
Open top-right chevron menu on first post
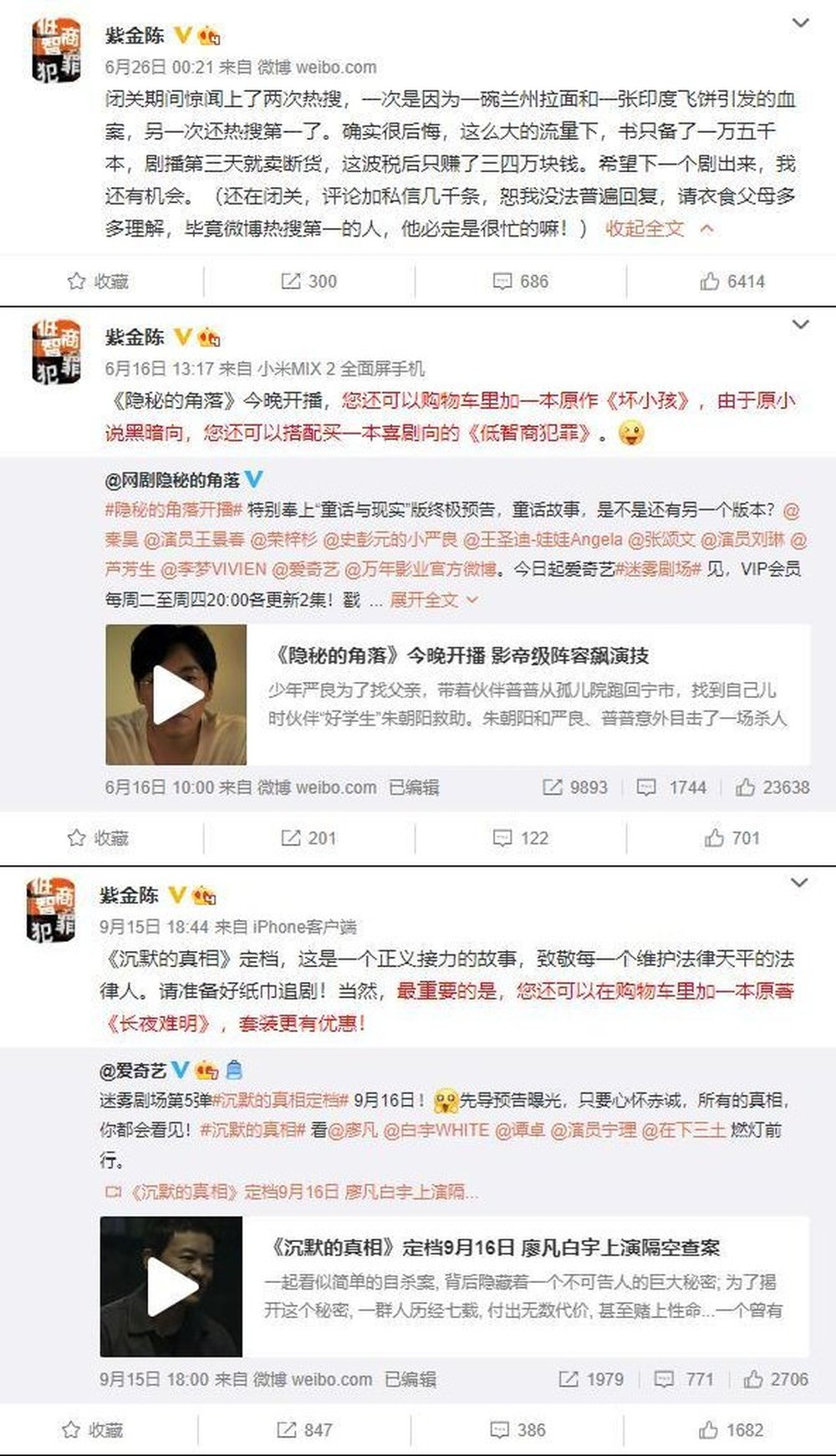801,23
